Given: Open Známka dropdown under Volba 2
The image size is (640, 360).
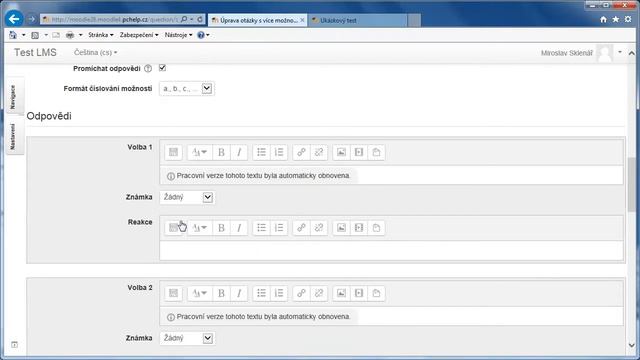Looking at the screenshot, I should click(187, 338).
